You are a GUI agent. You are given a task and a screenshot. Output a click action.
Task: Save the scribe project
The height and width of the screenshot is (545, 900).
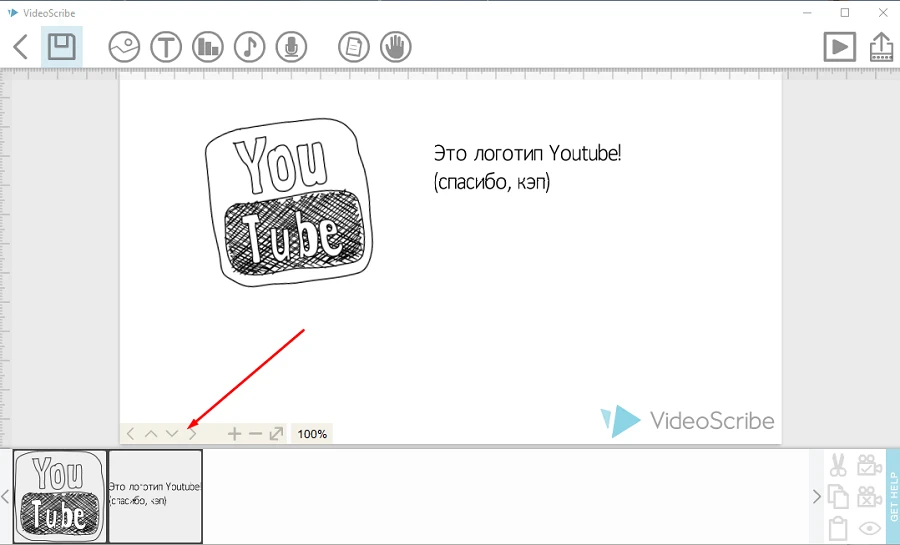[61, 46]
